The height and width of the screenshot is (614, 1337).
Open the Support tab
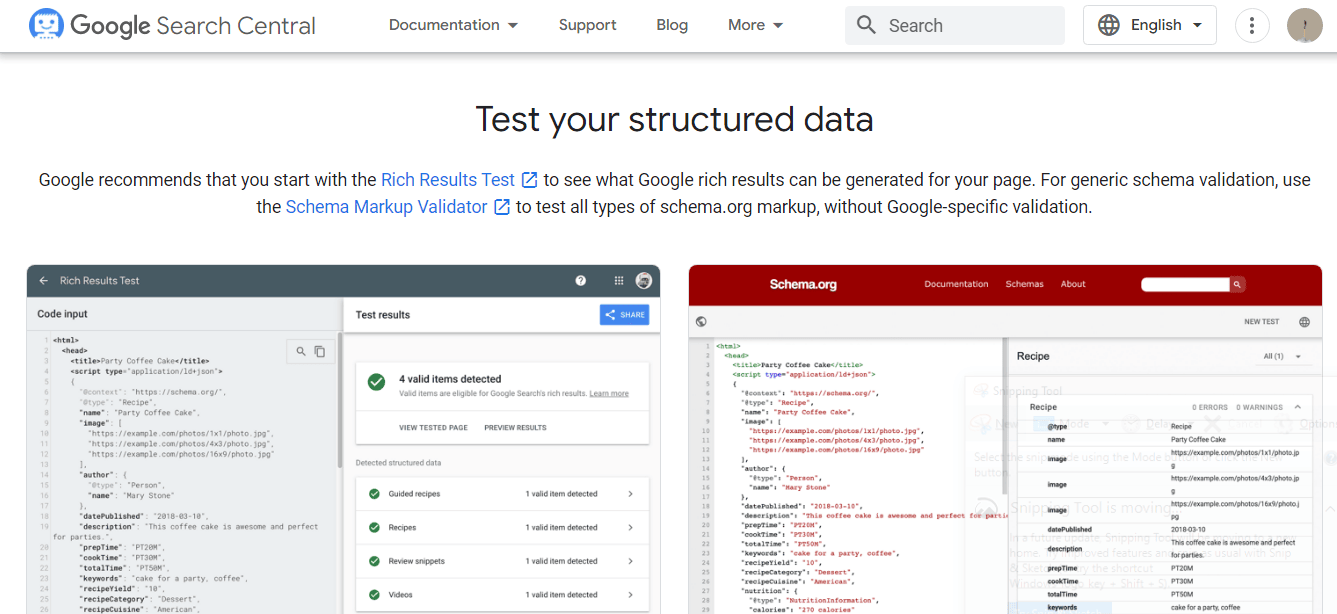(587, 25)
